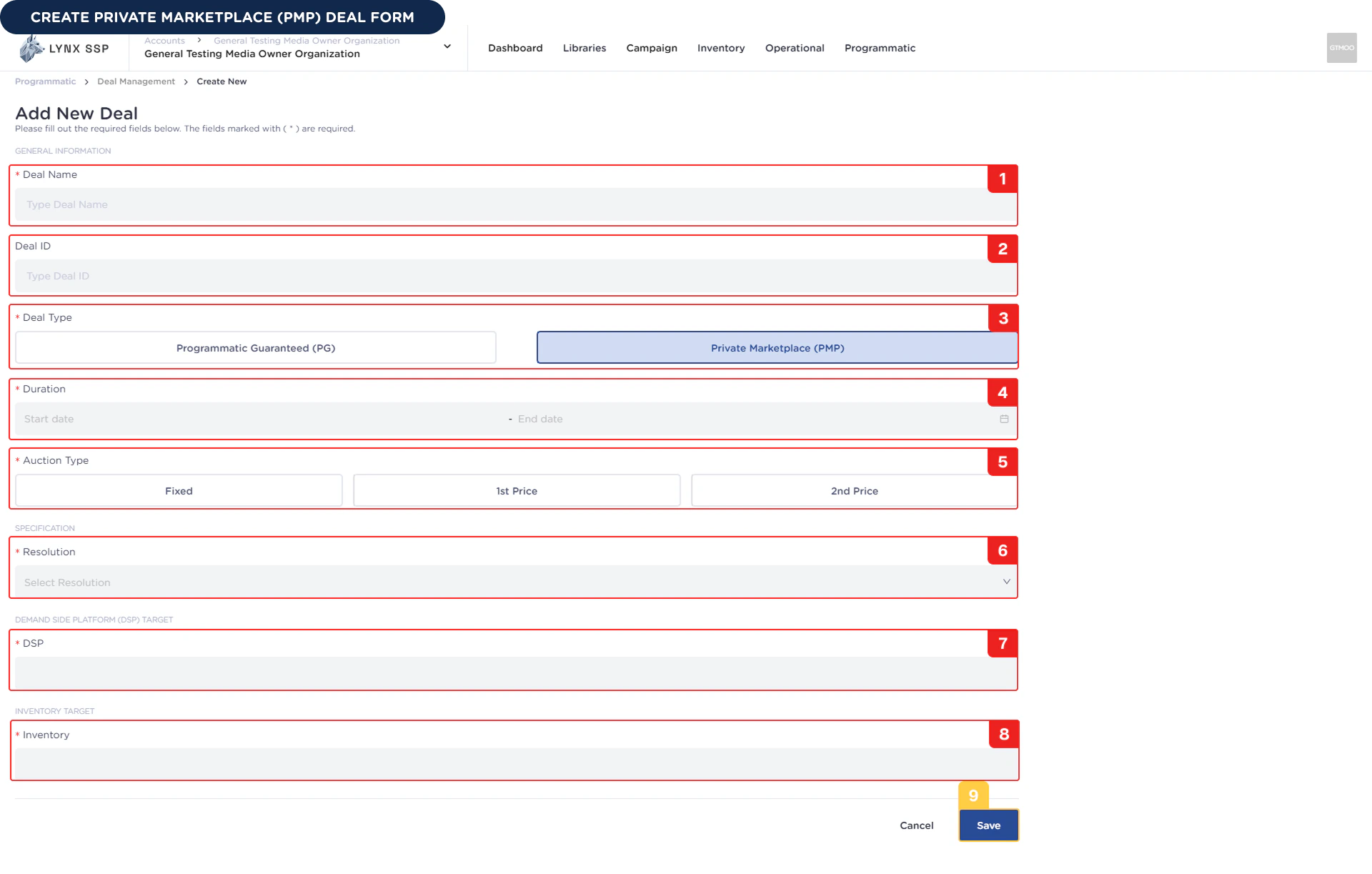Open the GTMOO user avatar menu
The image size is (1372, 874).
(1341, 48)
